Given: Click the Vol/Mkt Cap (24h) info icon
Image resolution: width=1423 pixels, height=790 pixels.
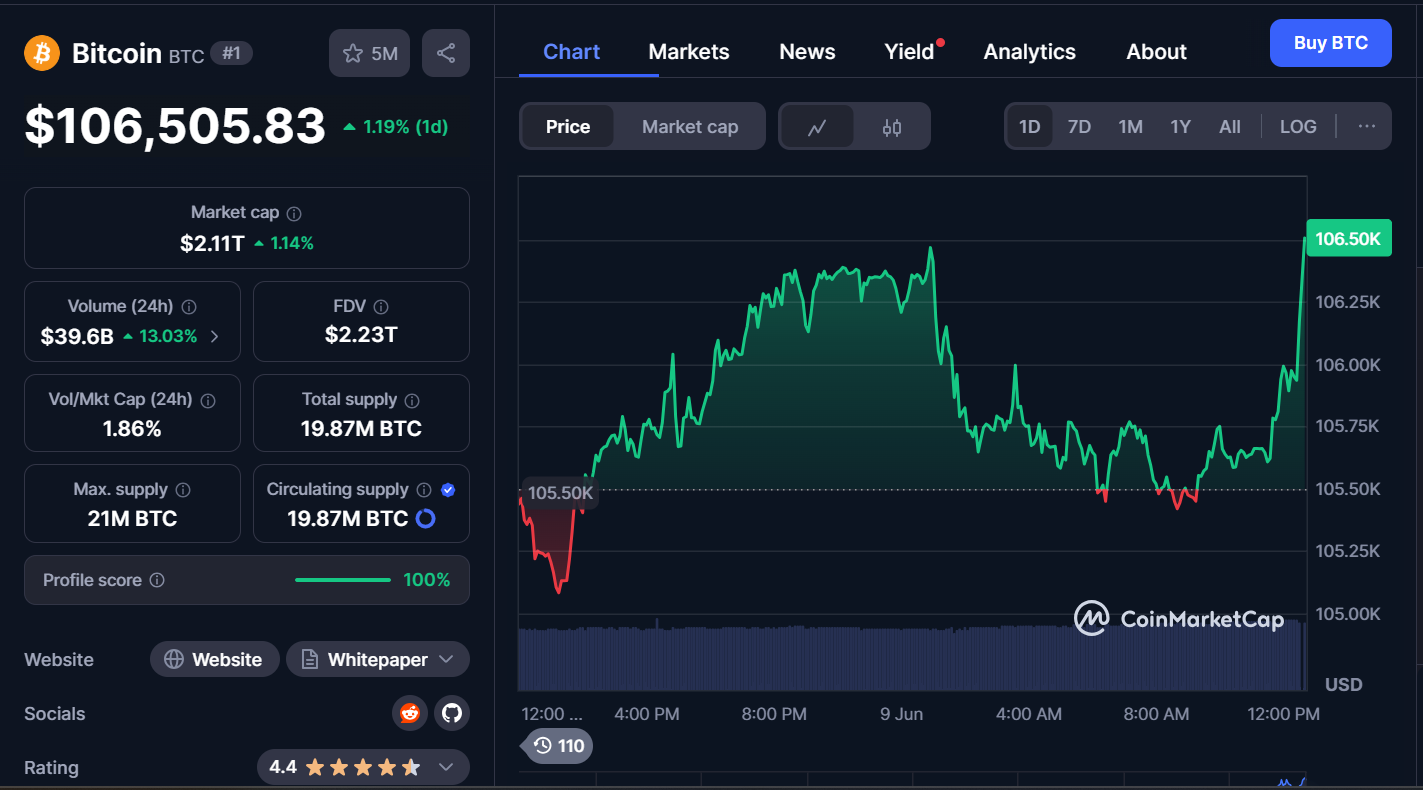Looking at the screenshot, I should [x=208, y=400].
